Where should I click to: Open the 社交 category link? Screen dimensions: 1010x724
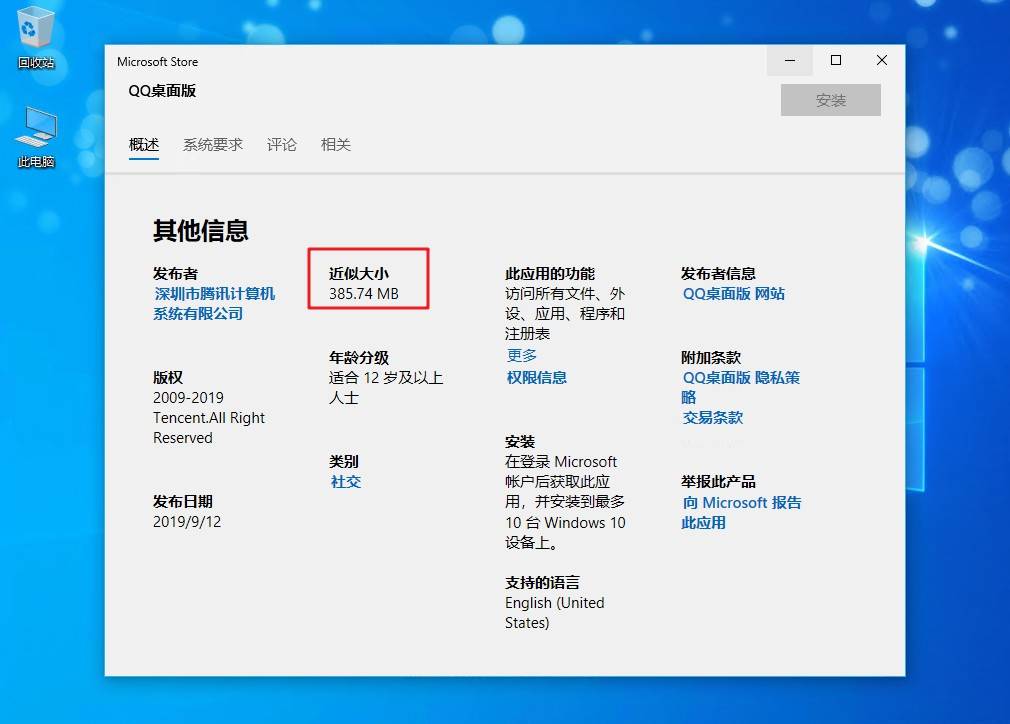click(x=346, y=482)
